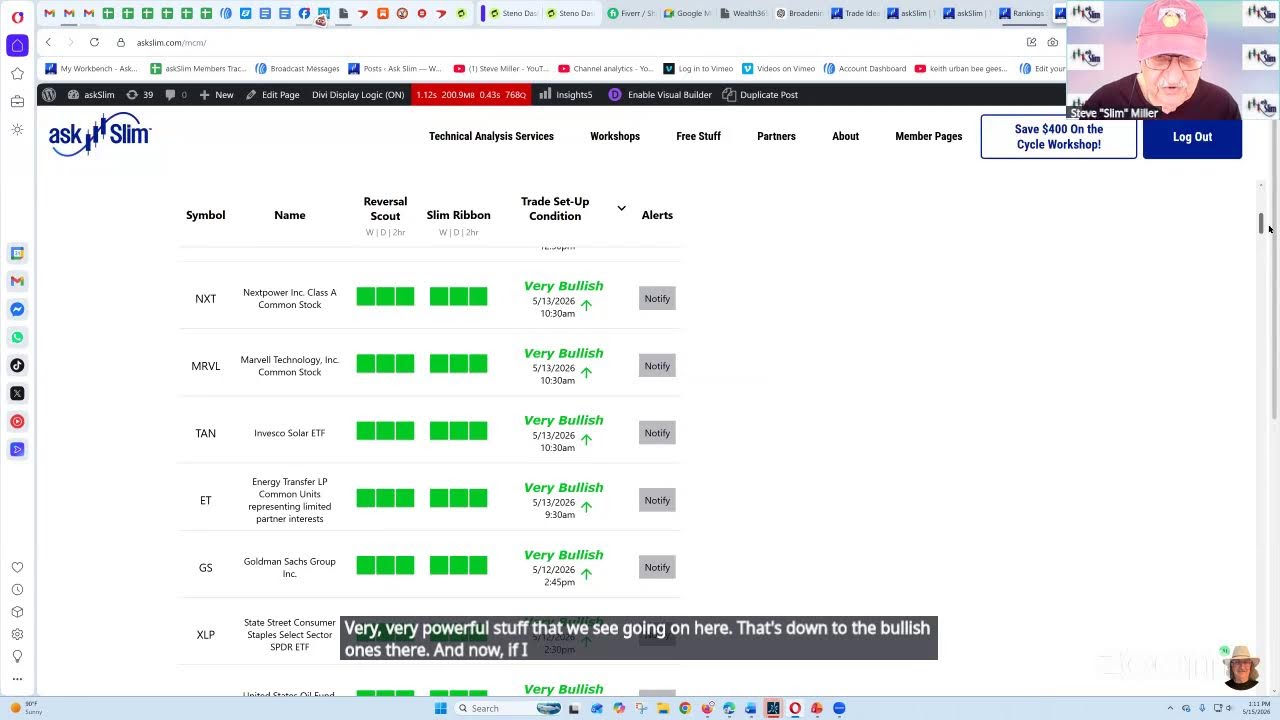
Task: Open the Windows Start button
Action: [x=440, y=708]
